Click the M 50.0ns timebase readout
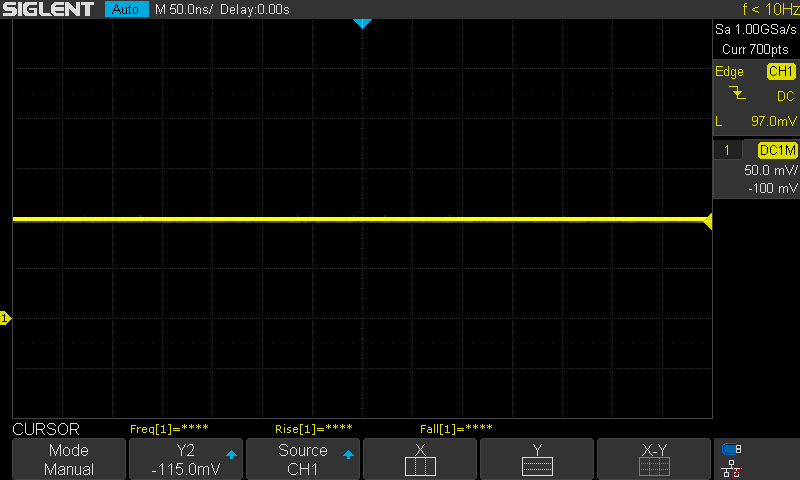 (184, 9)
